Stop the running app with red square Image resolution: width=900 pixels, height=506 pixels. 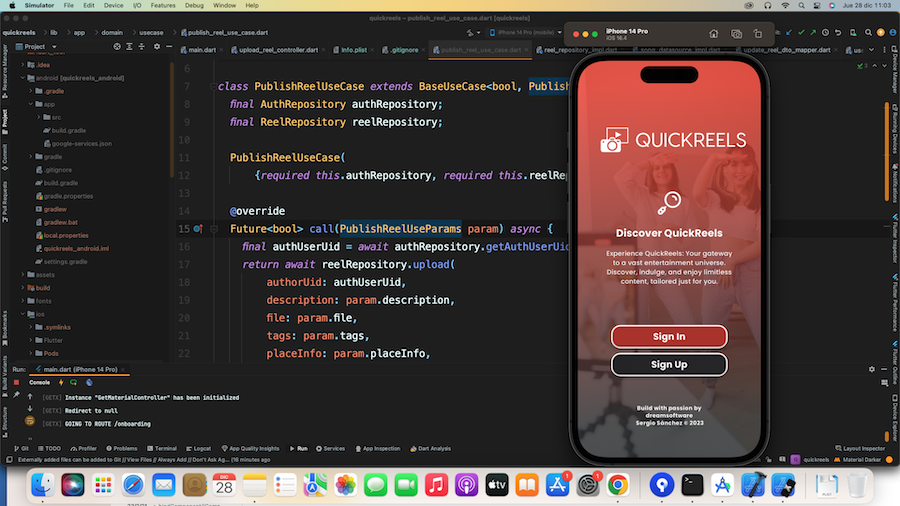(16, 383)
